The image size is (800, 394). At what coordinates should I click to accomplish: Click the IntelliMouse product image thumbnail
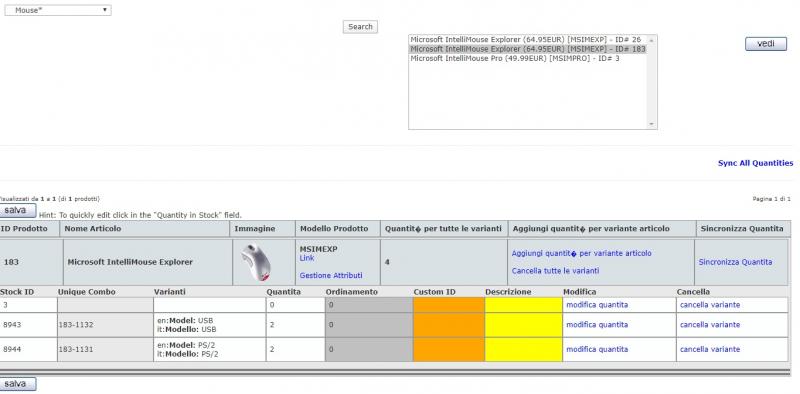pos(256,262)
